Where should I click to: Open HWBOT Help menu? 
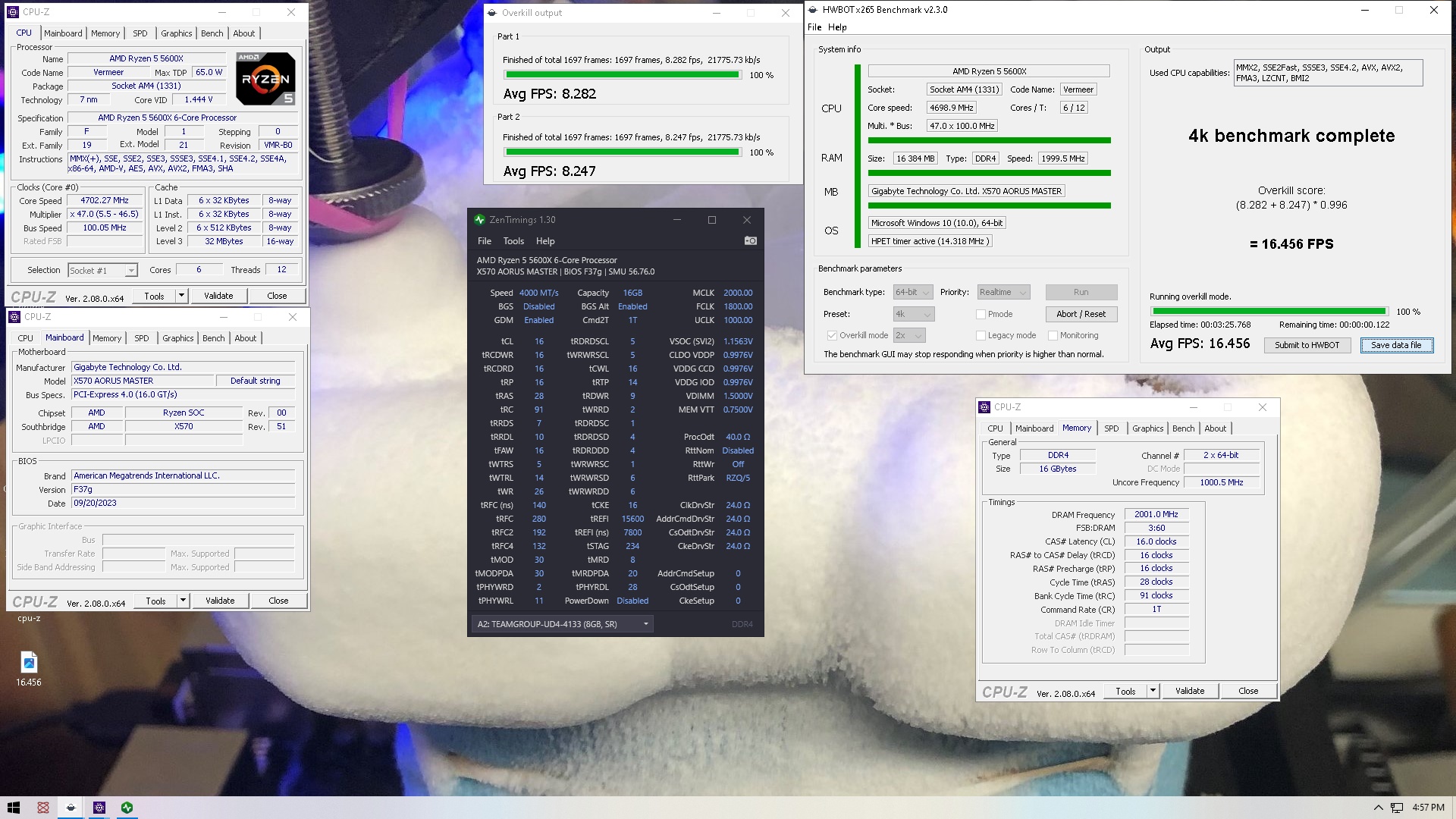[837, 27]
